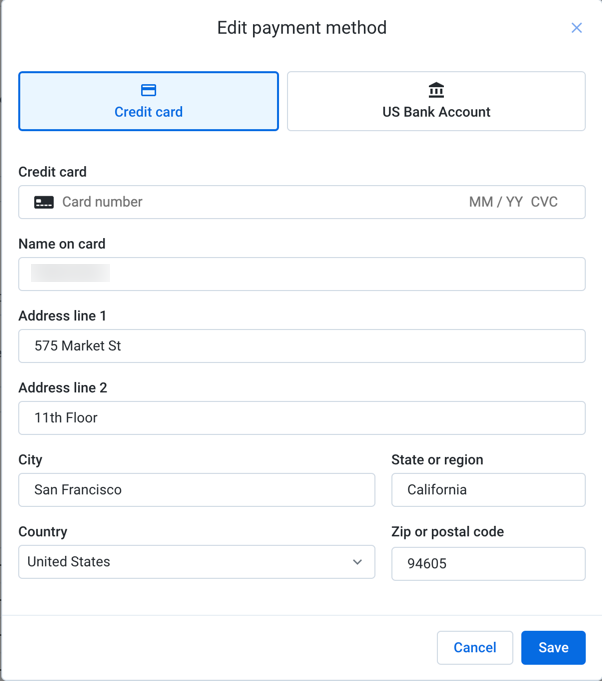Select the San Francisco city field
The height and width of the screenshot is (681, 602).
click(x=196, y=490)
